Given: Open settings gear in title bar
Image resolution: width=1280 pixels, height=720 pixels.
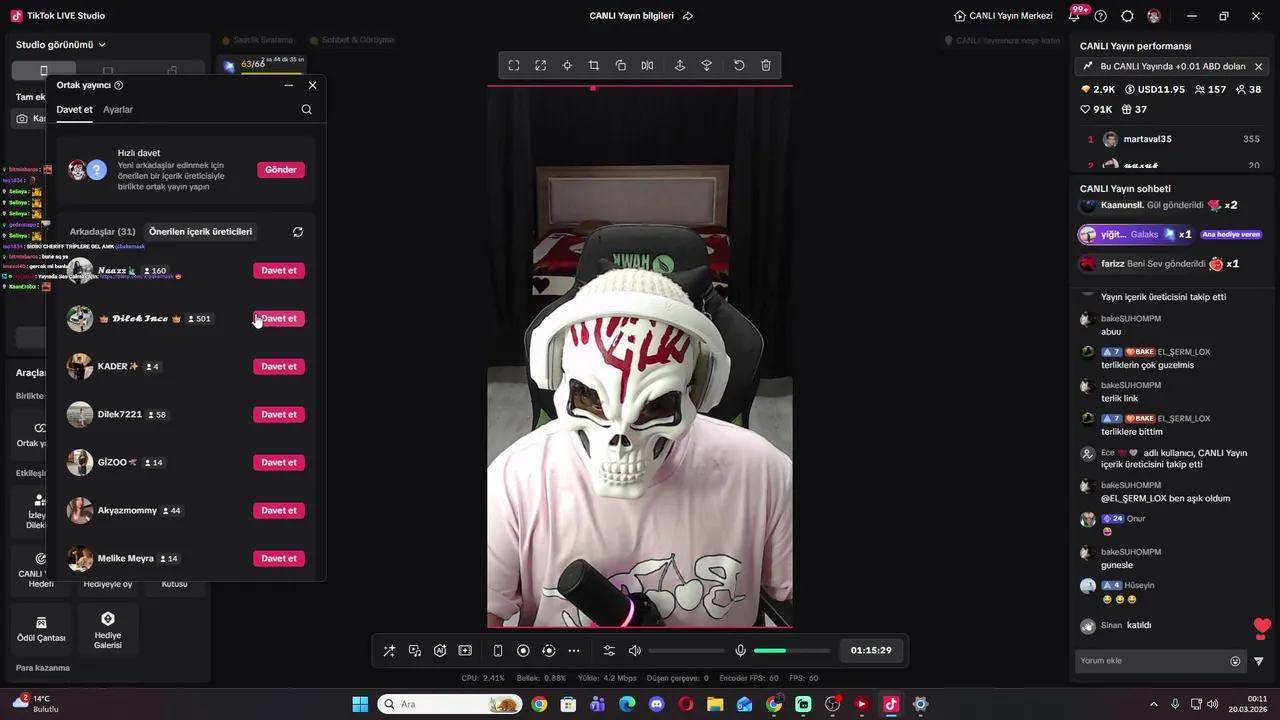Looking at the screenshot, I should (x=1128, y=16).
